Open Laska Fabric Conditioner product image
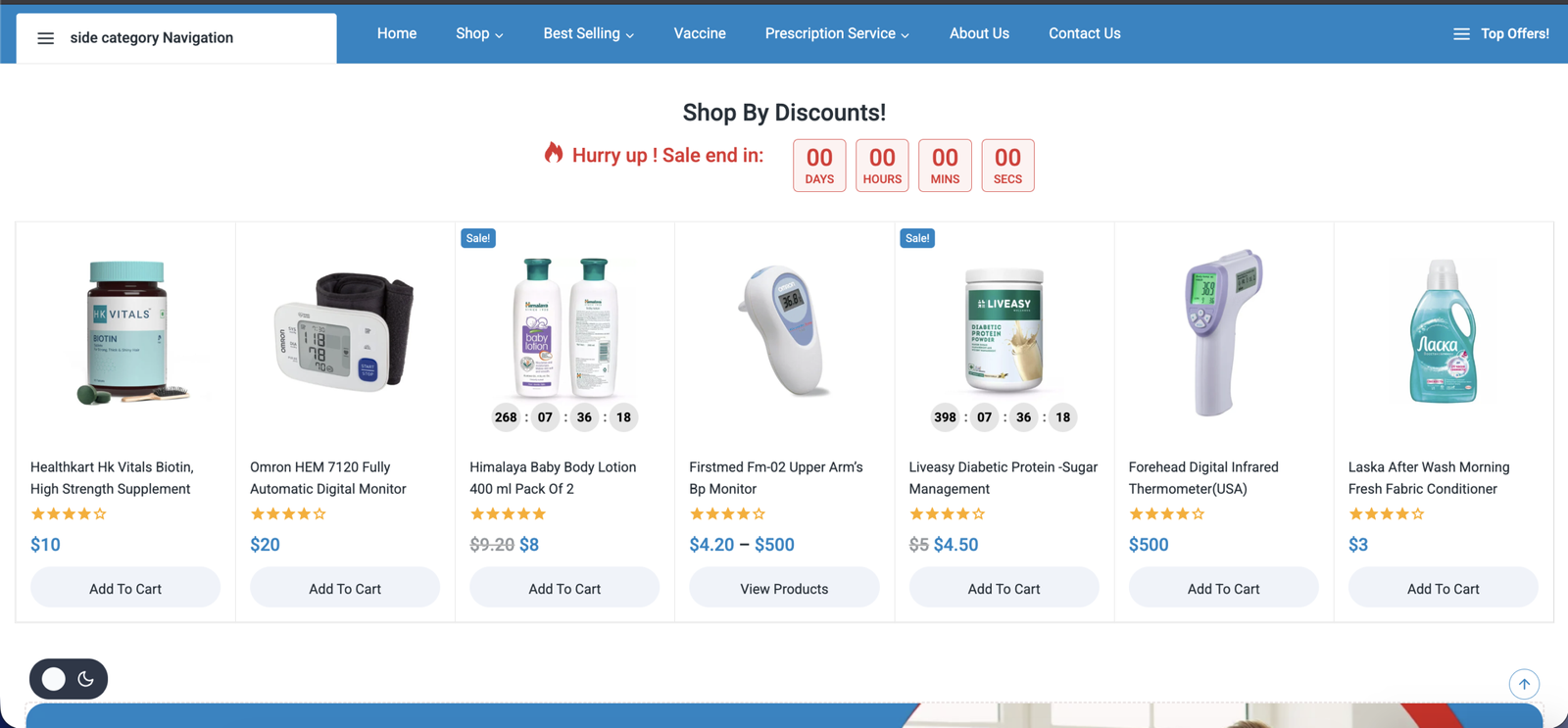Image resolution: width=1568 pixels, height=728 pixels. click(x=1443, y=331)
